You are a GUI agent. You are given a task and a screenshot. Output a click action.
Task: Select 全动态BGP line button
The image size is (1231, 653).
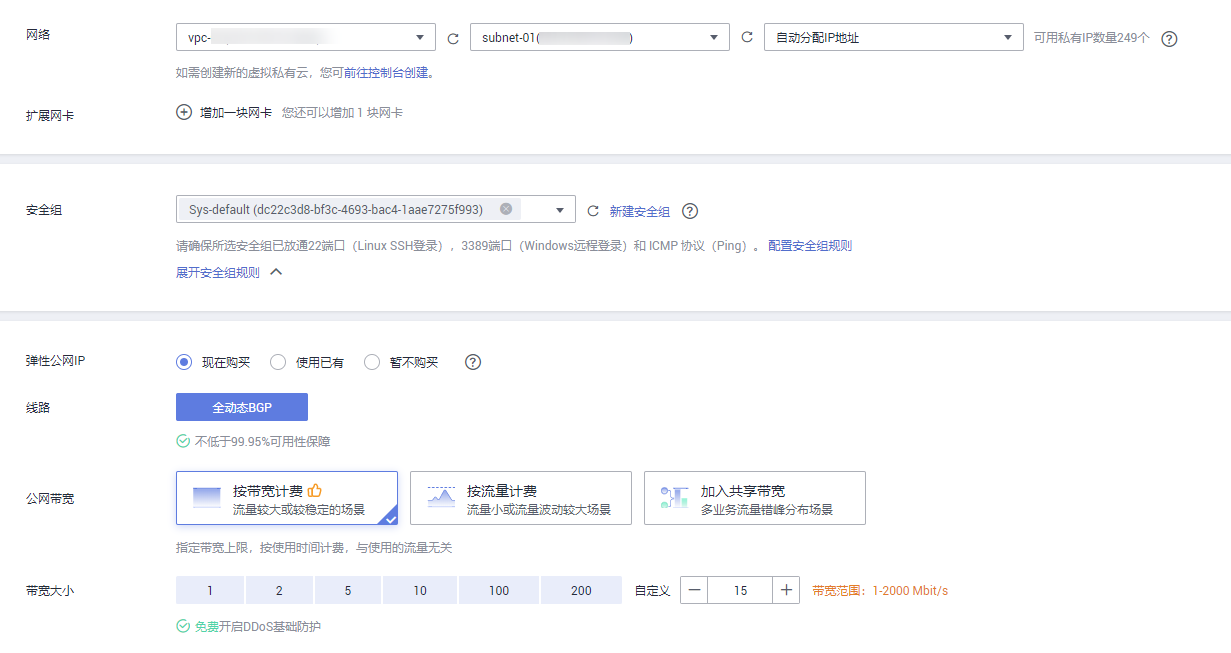[x=242, y=407]
